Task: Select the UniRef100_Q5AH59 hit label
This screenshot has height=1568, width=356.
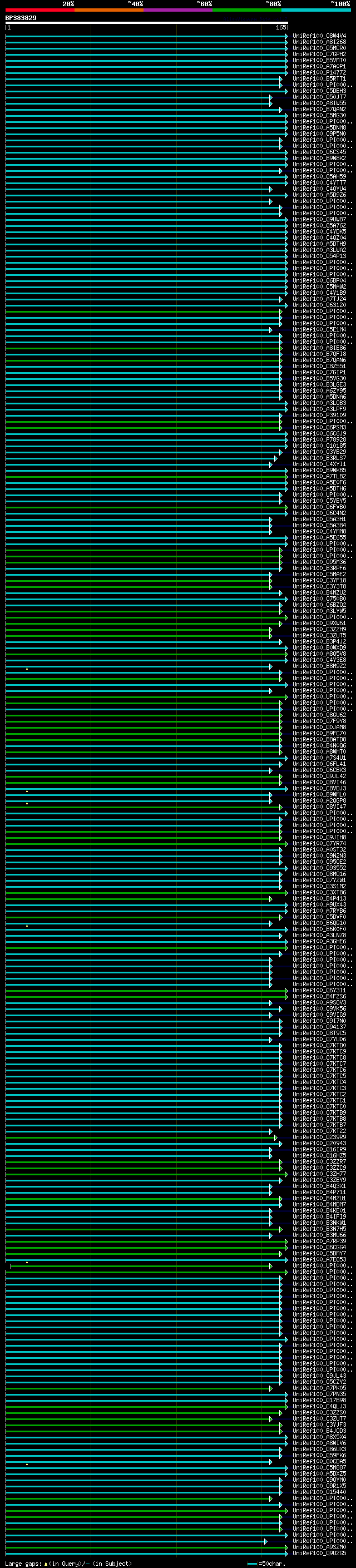Action: [319, 176]
